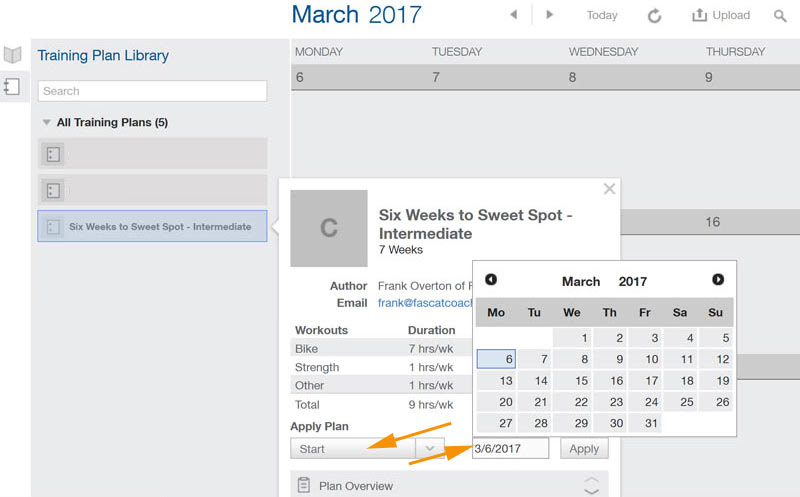Screen dimensions: 800x497
Task: Expand the Plan Overview section
Action: pos(591,486)
